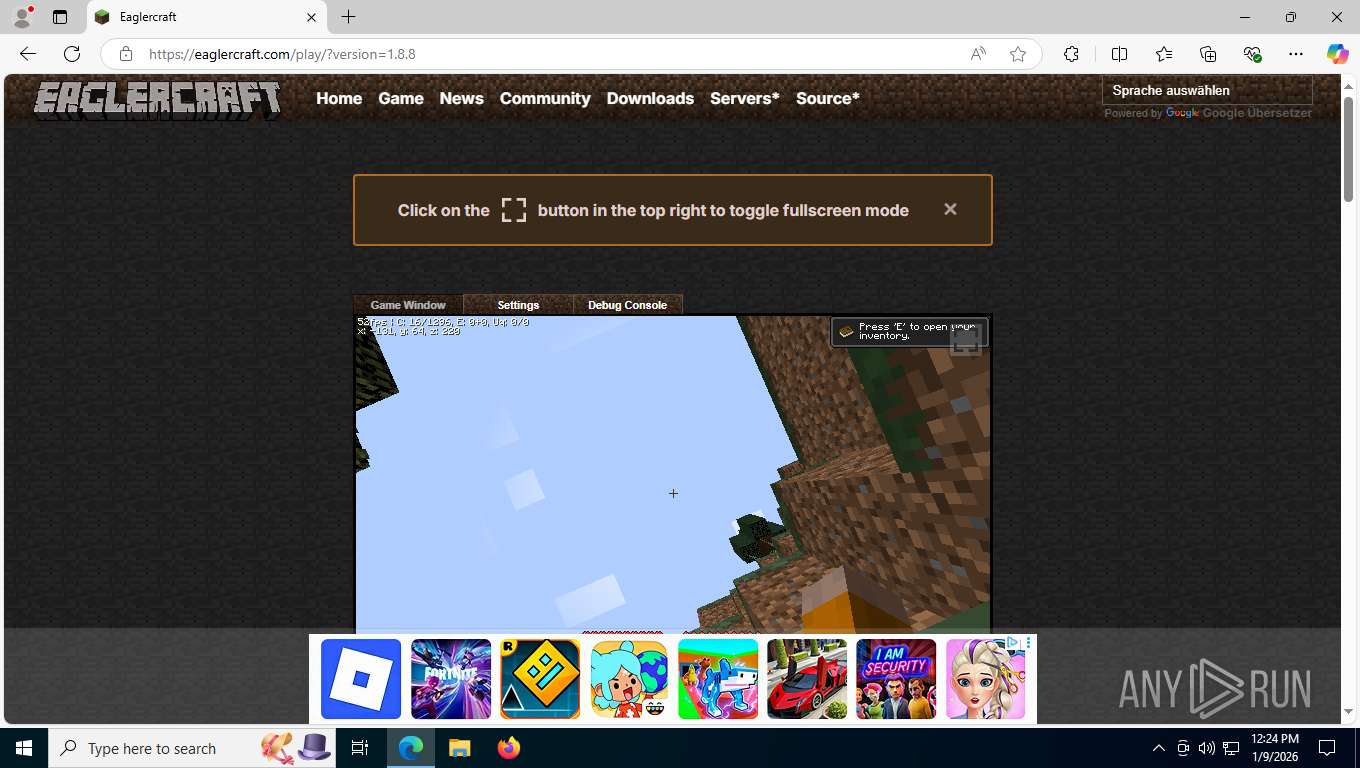The height and width of the screenshot is (768, 1360).
Task: Open the Windows Start menu
Action: point(24,748)
